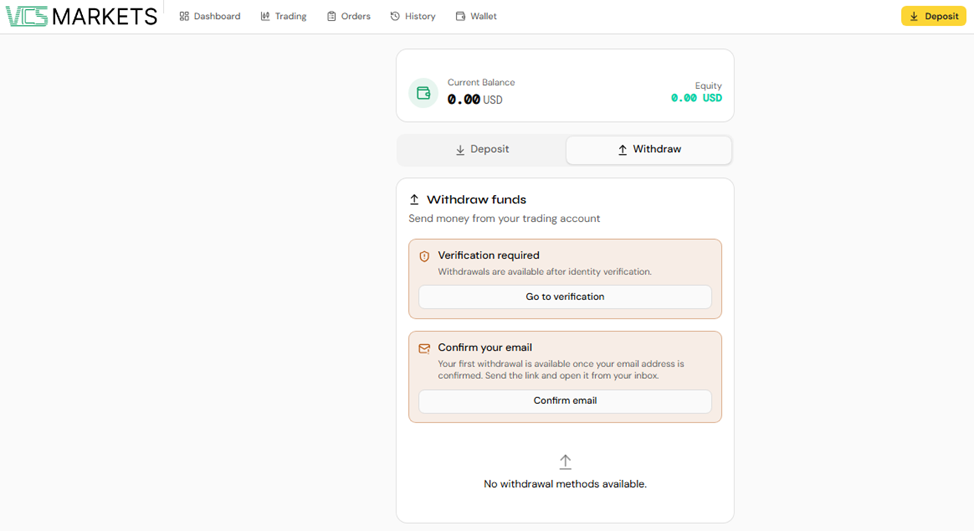Click the Trading chart icon
Screen dimensions: 974x531
tap(265, 16)
